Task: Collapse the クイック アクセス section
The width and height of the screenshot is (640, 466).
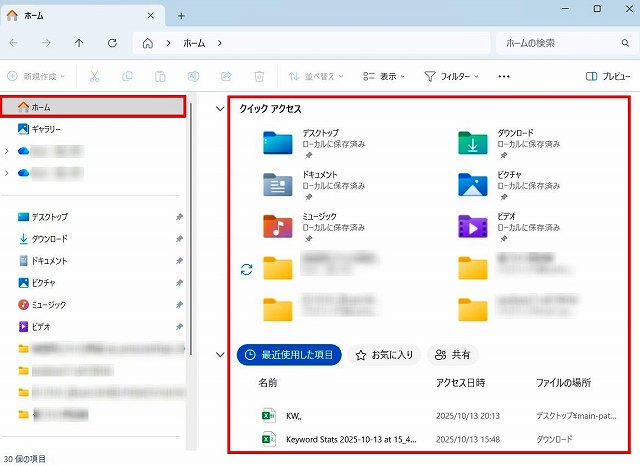Action: pos(220,109)
